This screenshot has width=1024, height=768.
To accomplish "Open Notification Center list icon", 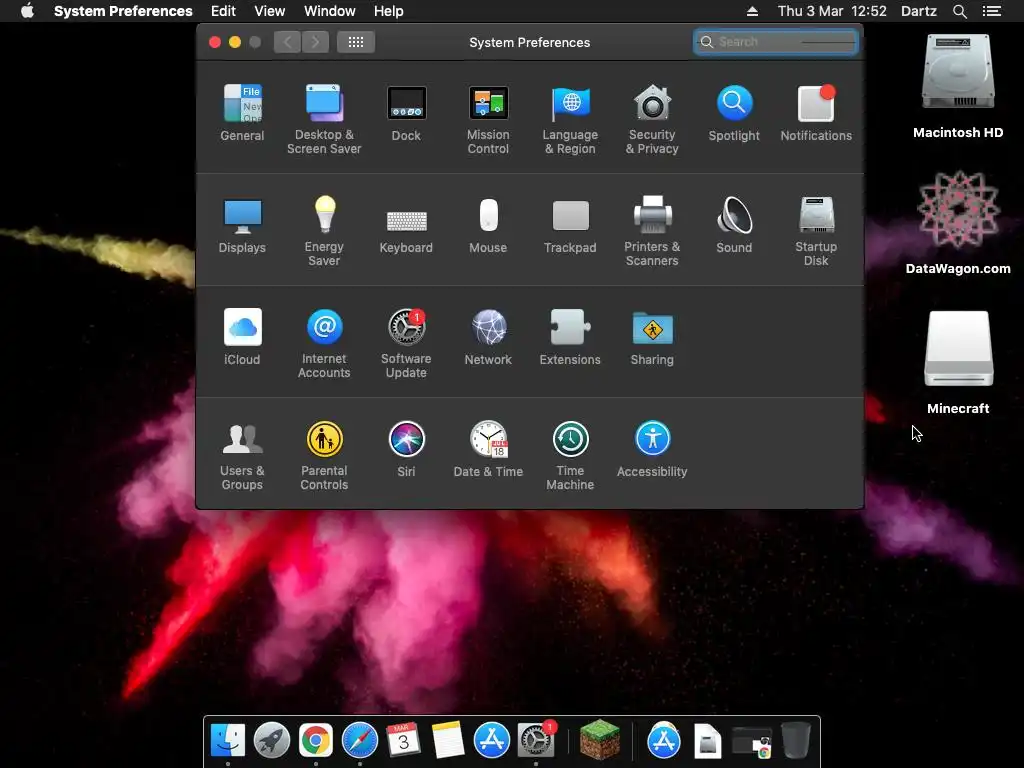I will coord(992,11).
